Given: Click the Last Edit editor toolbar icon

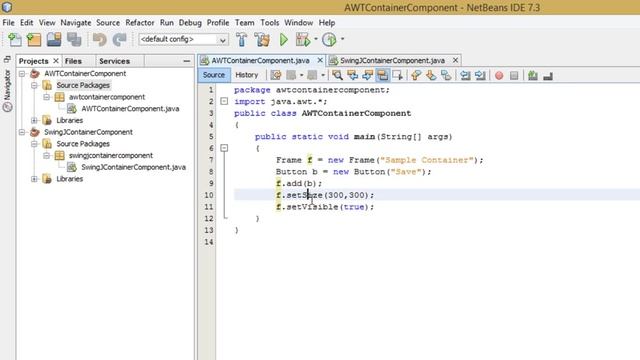Looking at the screenshot, I should coord(276,76).
